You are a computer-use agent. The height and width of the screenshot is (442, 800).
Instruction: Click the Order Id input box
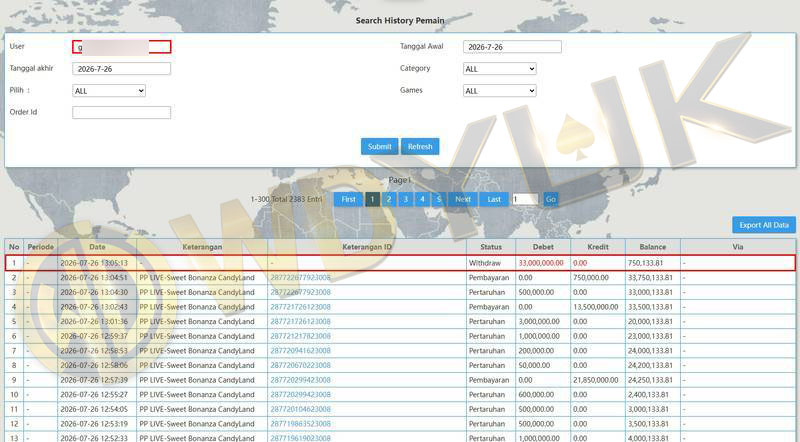click(x=121, y=113)
